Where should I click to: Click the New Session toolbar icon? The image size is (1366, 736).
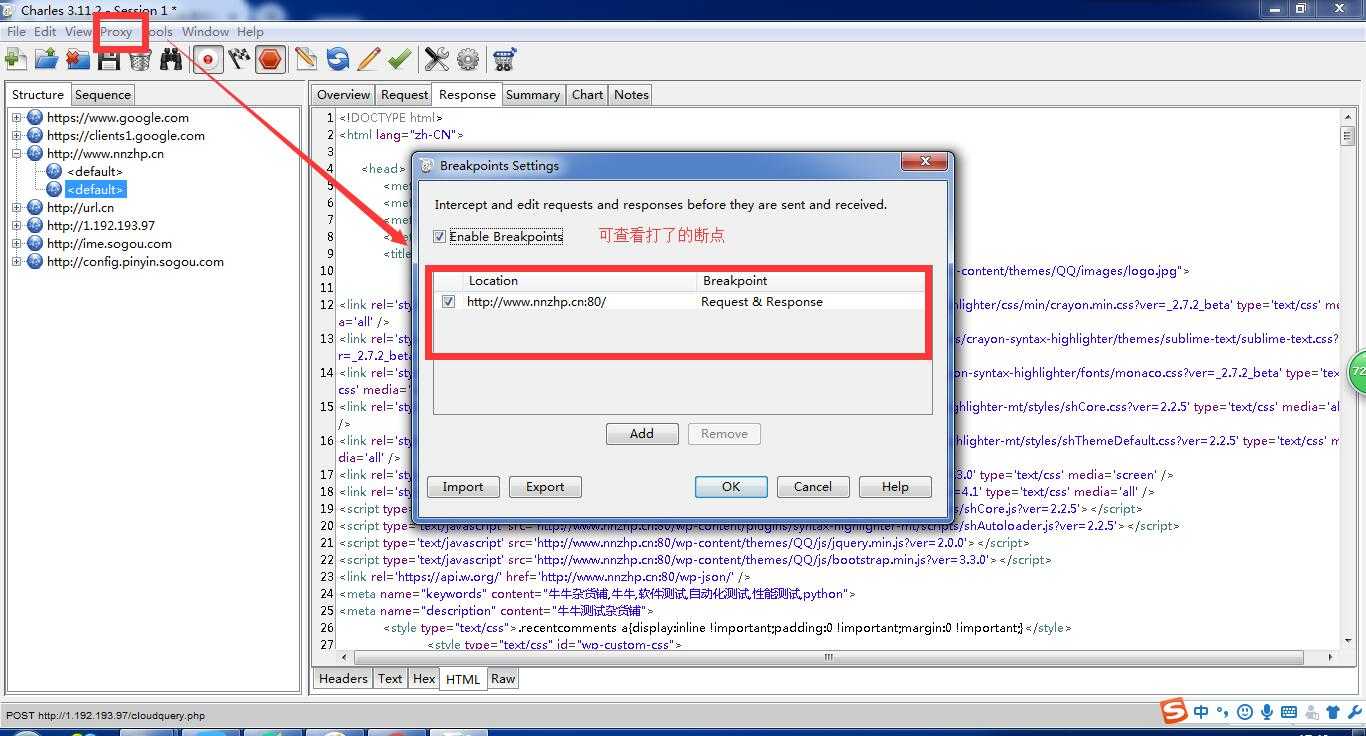[15, 60]
